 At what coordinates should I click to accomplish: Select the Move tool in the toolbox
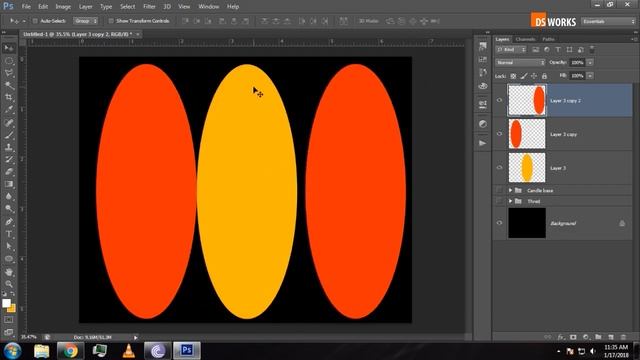pos(9,49)
